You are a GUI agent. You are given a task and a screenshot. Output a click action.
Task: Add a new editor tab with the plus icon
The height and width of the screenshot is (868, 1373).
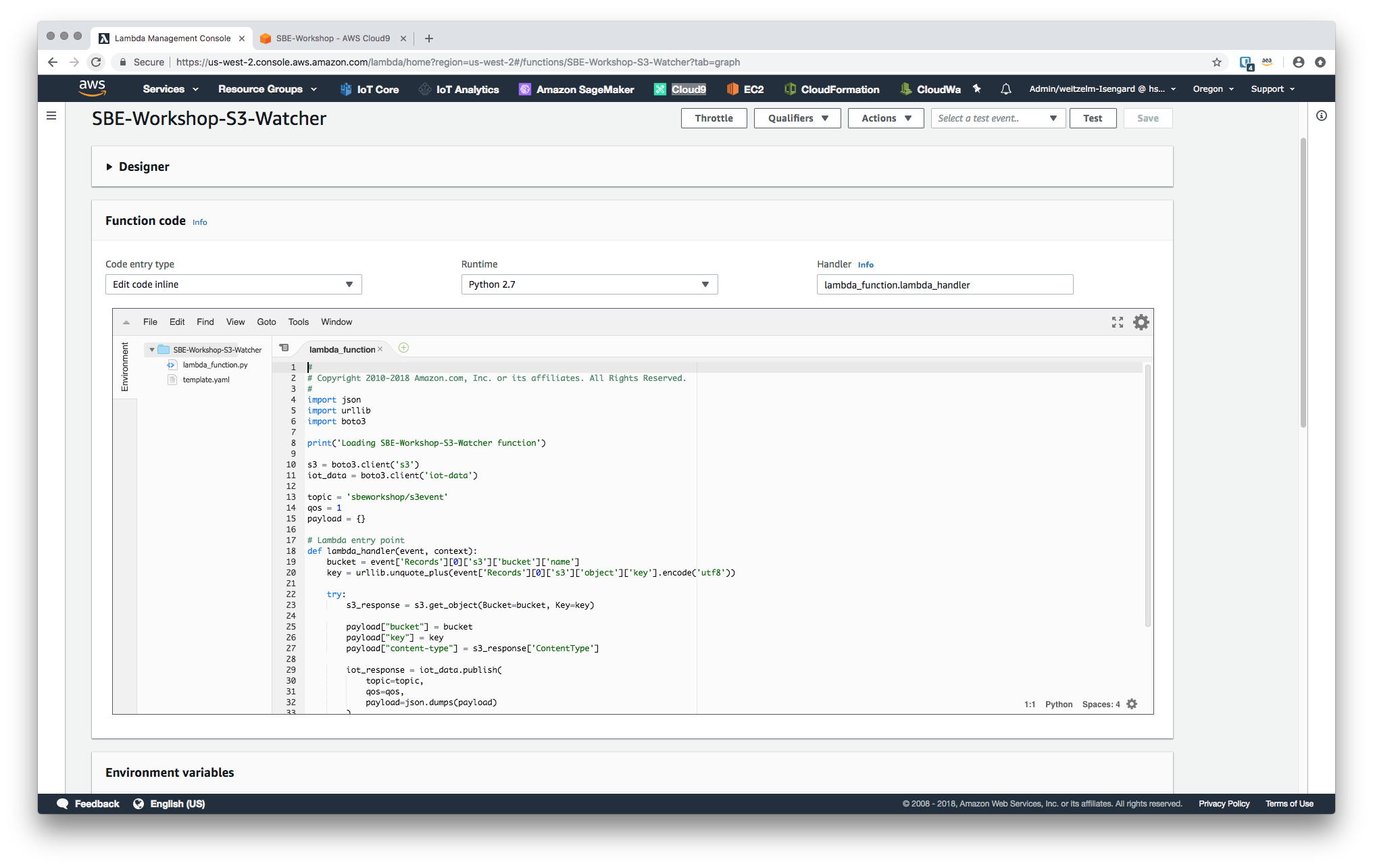[x=403, y=348]
